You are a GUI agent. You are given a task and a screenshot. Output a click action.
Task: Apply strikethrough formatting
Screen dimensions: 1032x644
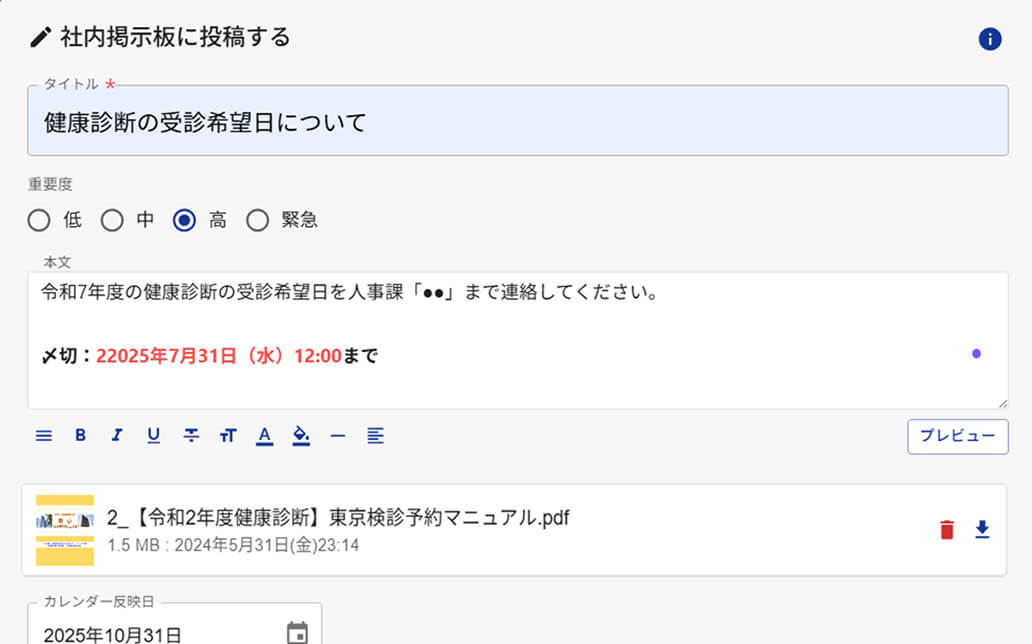[190, 435]
